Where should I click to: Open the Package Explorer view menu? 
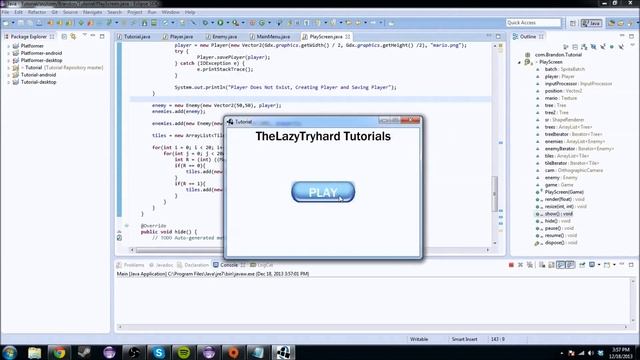[84, 36]
